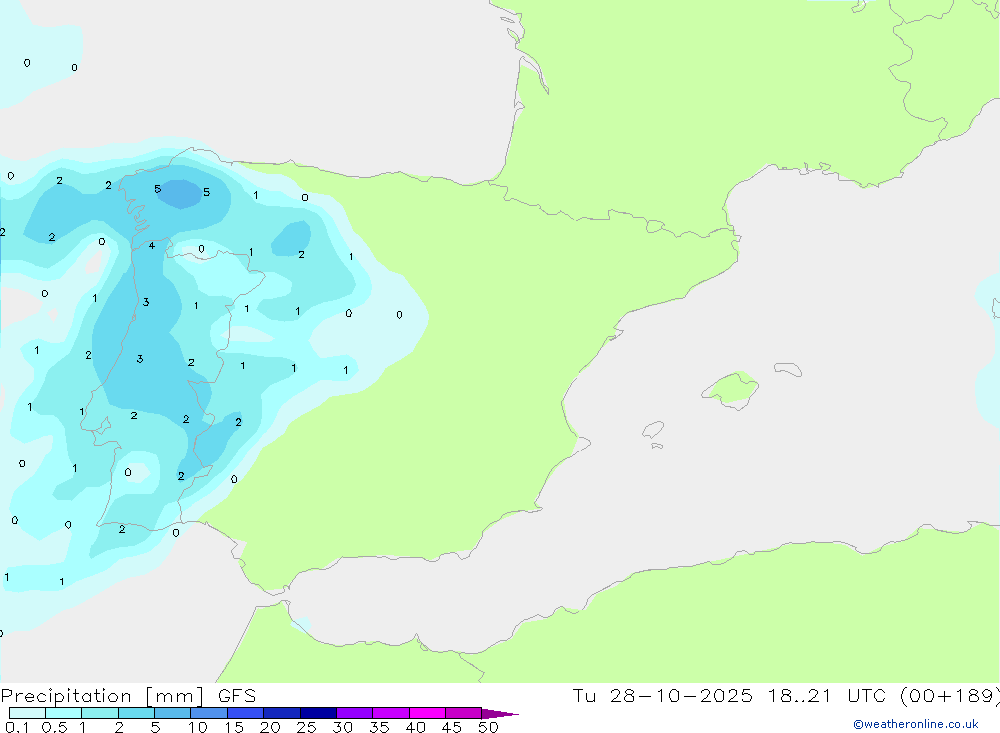Click the legend swatch between 5 and 10
This screenshot has width=1000, height=733.
pyautogui.click(x=172, y=713)
